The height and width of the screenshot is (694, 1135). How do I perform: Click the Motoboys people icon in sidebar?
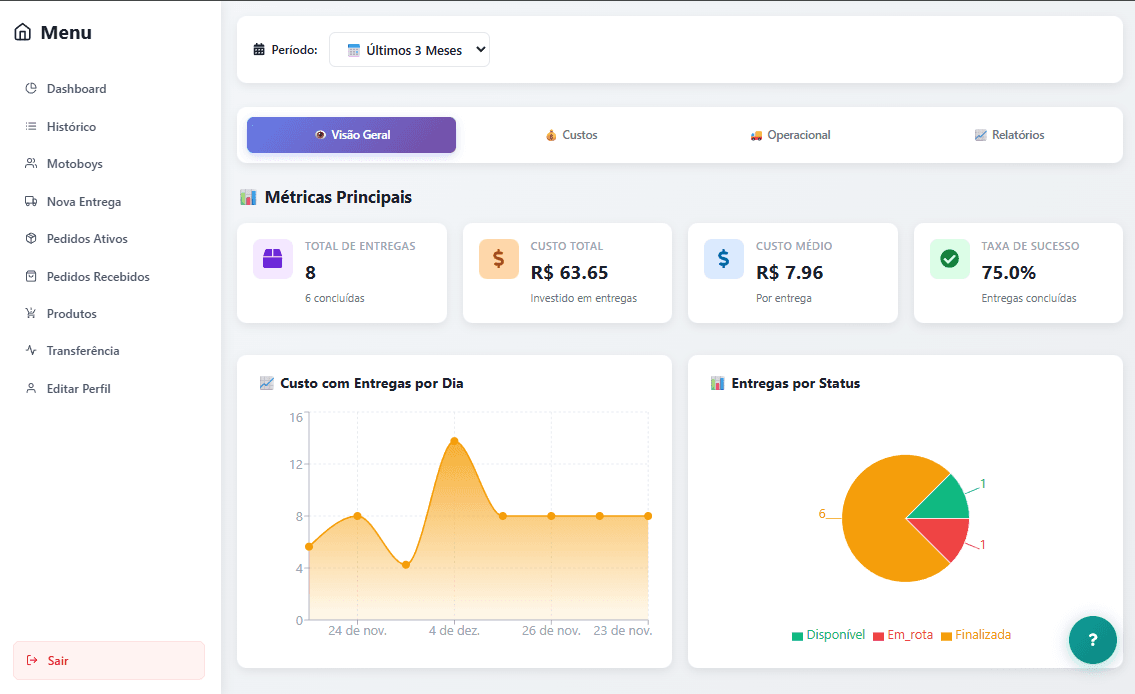tap(31, 164)
